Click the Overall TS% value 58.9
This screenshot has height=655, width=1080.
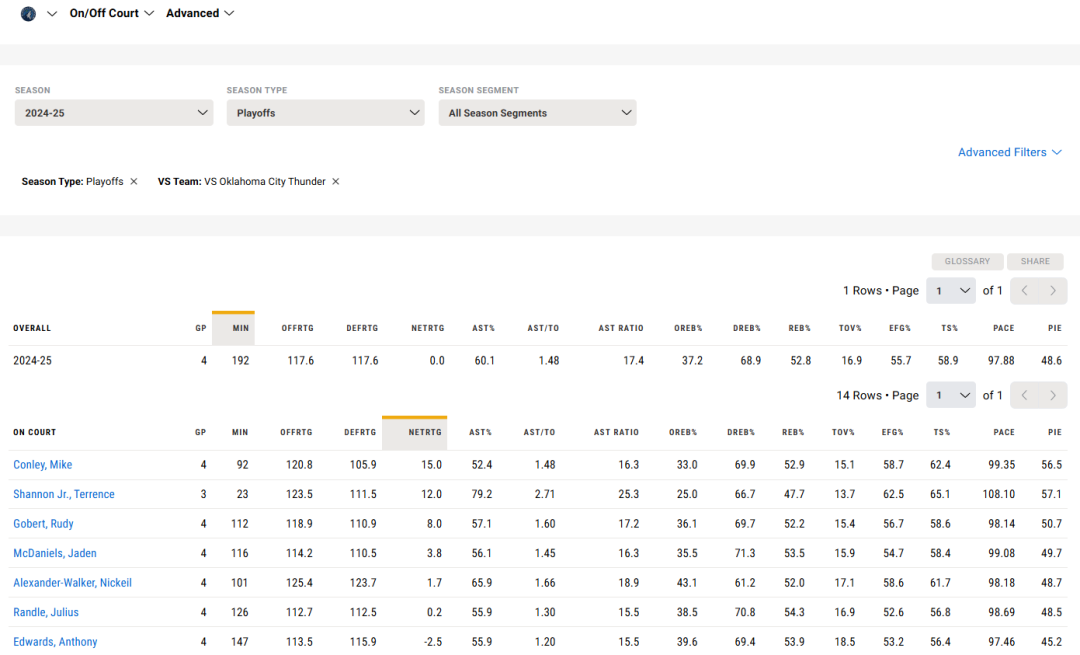click(948, 361)
